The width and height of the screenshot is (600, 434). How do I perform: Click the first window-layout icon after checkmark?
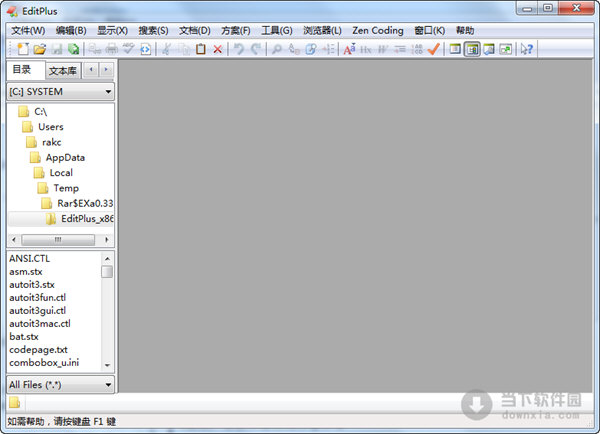coord(455,49)
